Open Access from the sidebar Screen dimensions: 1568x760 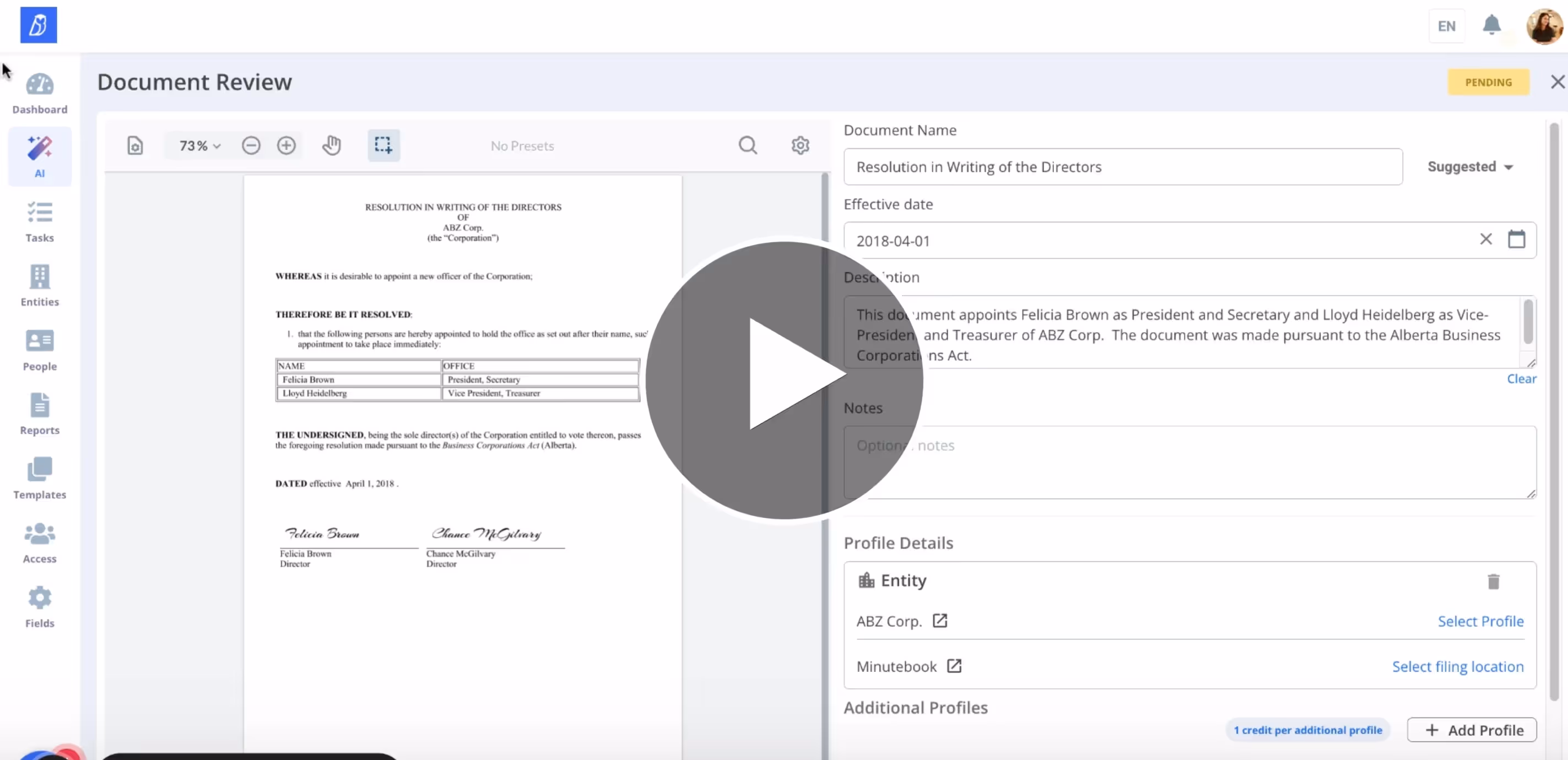point(40,543)
